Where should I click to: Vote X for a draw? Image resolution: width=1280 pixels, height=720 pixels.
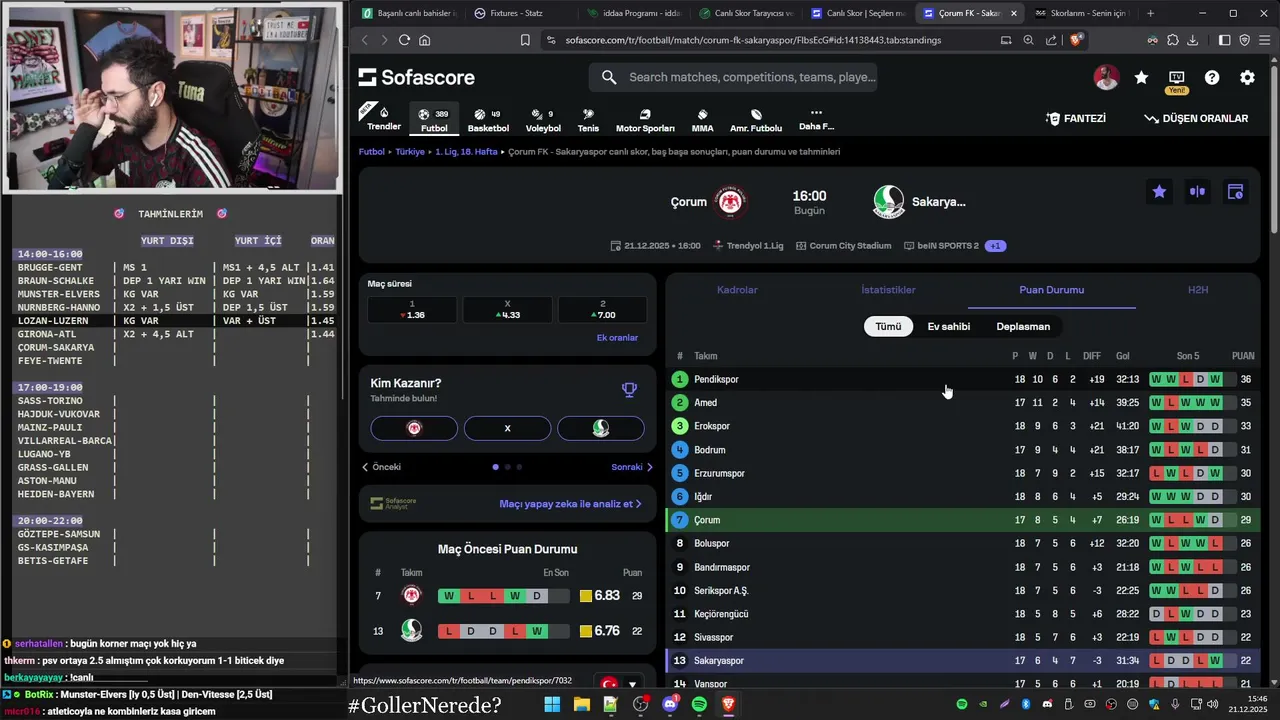[507, 428]
